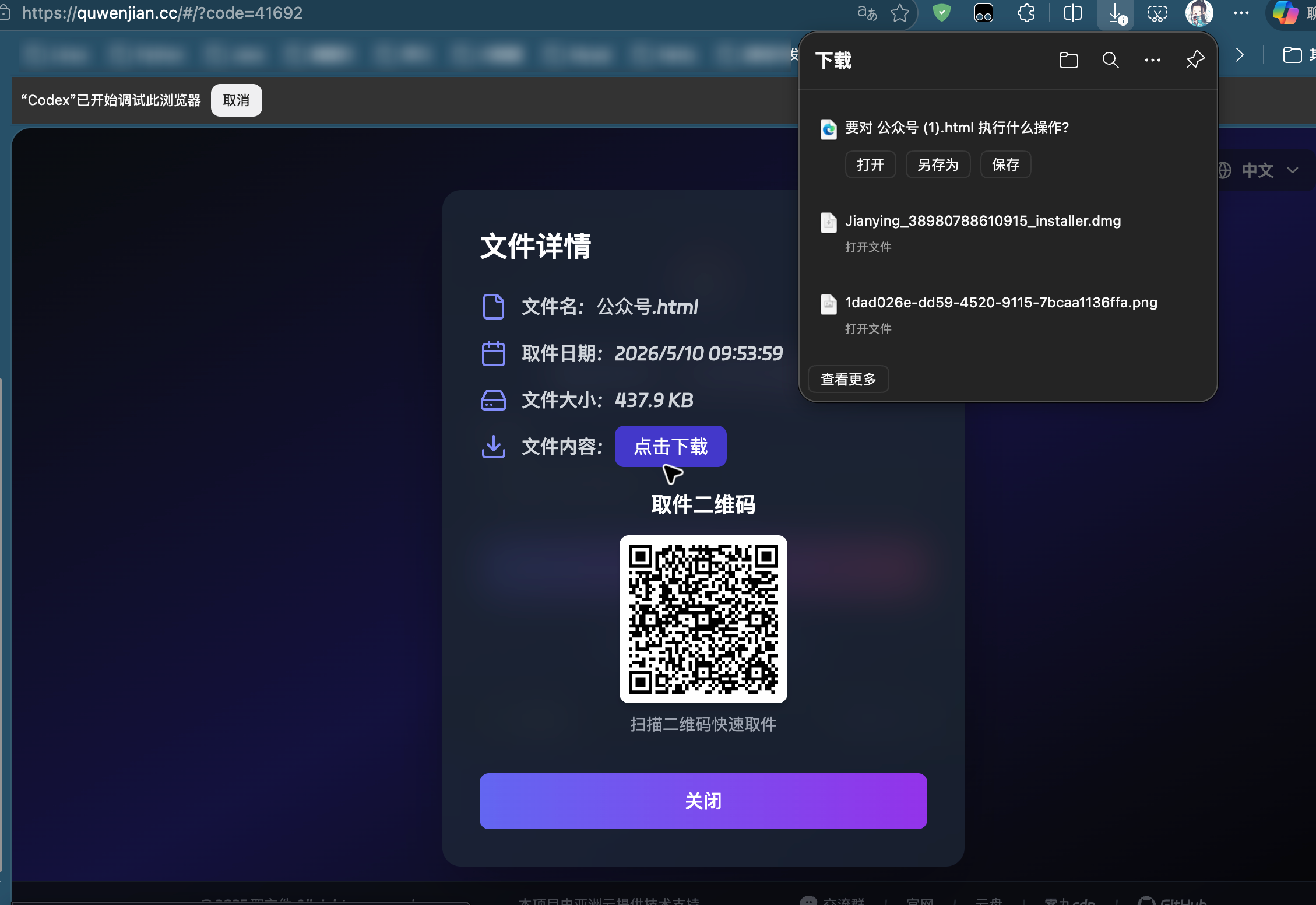Select the Jianying installer dmg download entry

click(x=1008, y=233)
